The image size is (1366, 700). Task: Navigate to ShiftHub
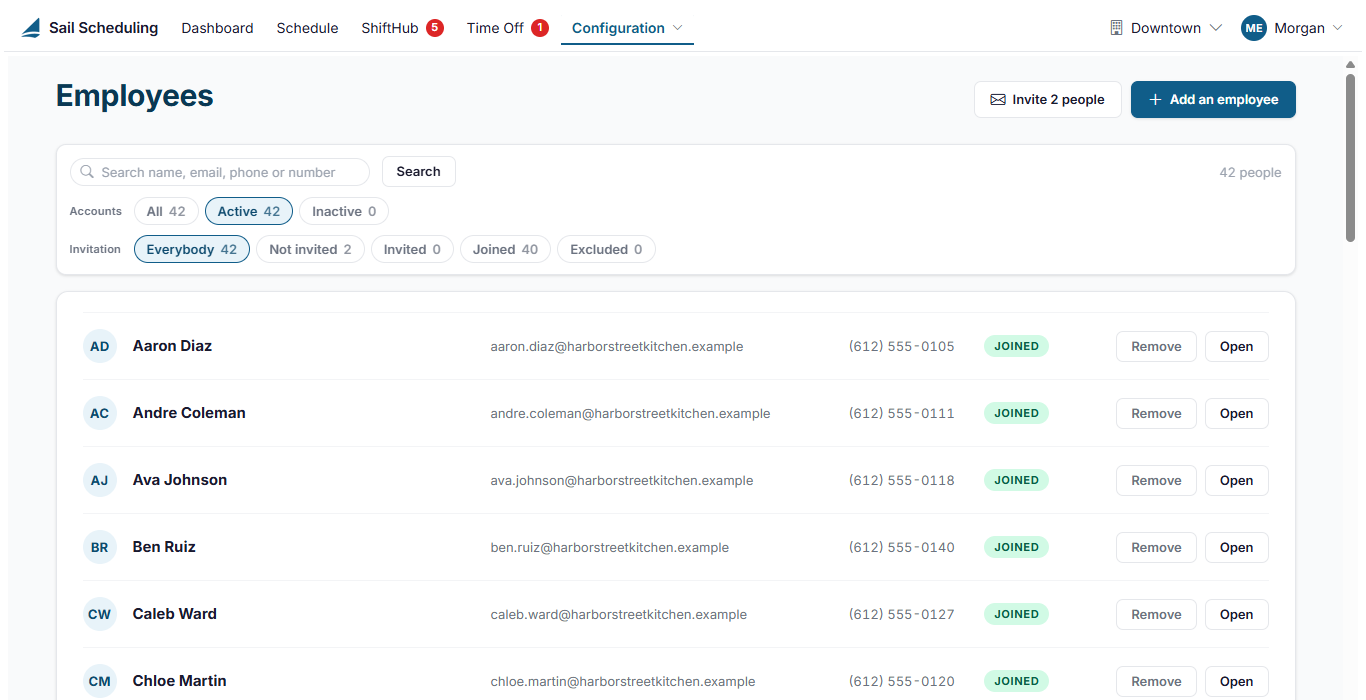click(390, 28)
